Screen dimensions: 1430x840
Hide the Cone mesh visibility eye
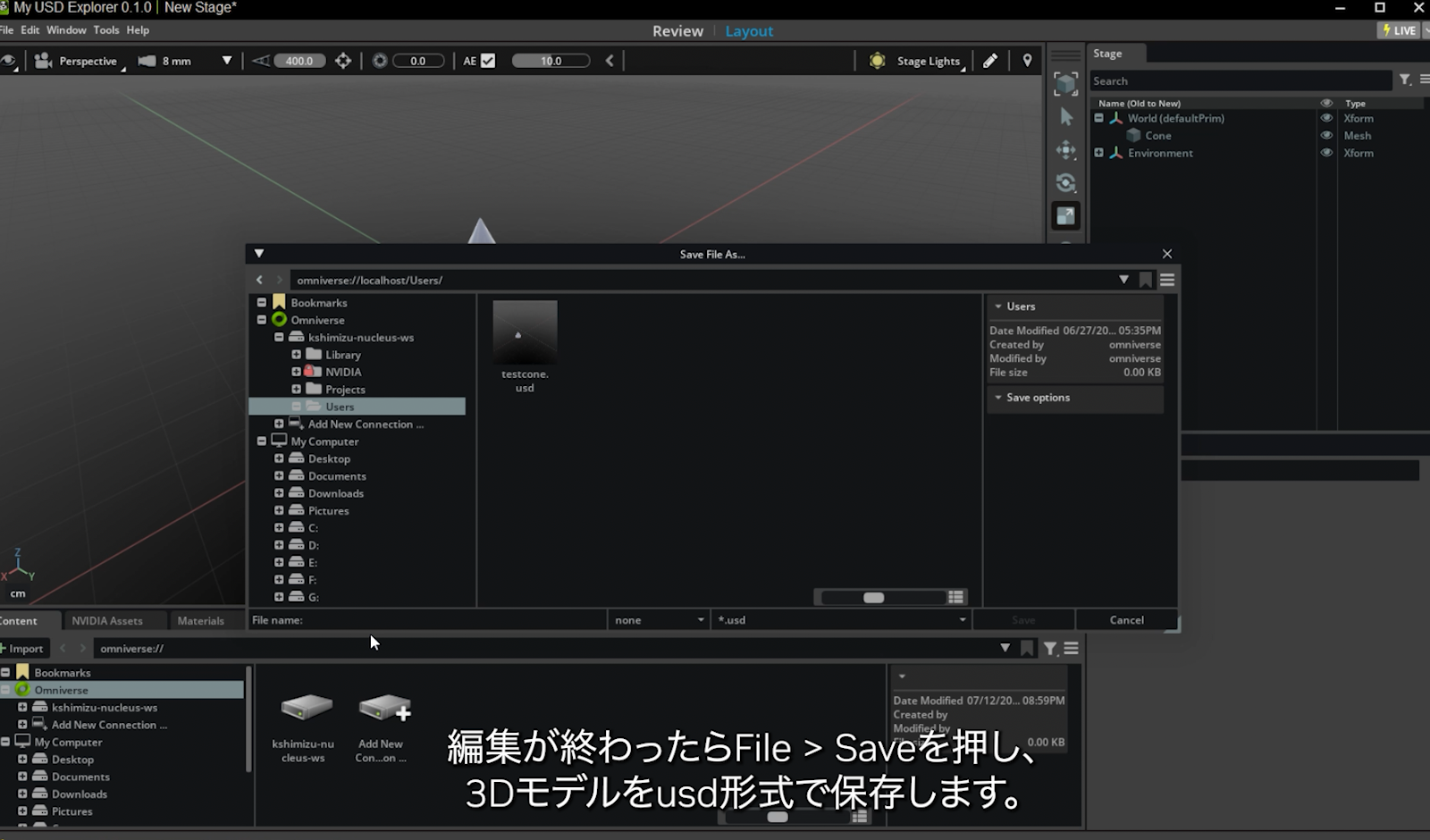point(1326,135)
